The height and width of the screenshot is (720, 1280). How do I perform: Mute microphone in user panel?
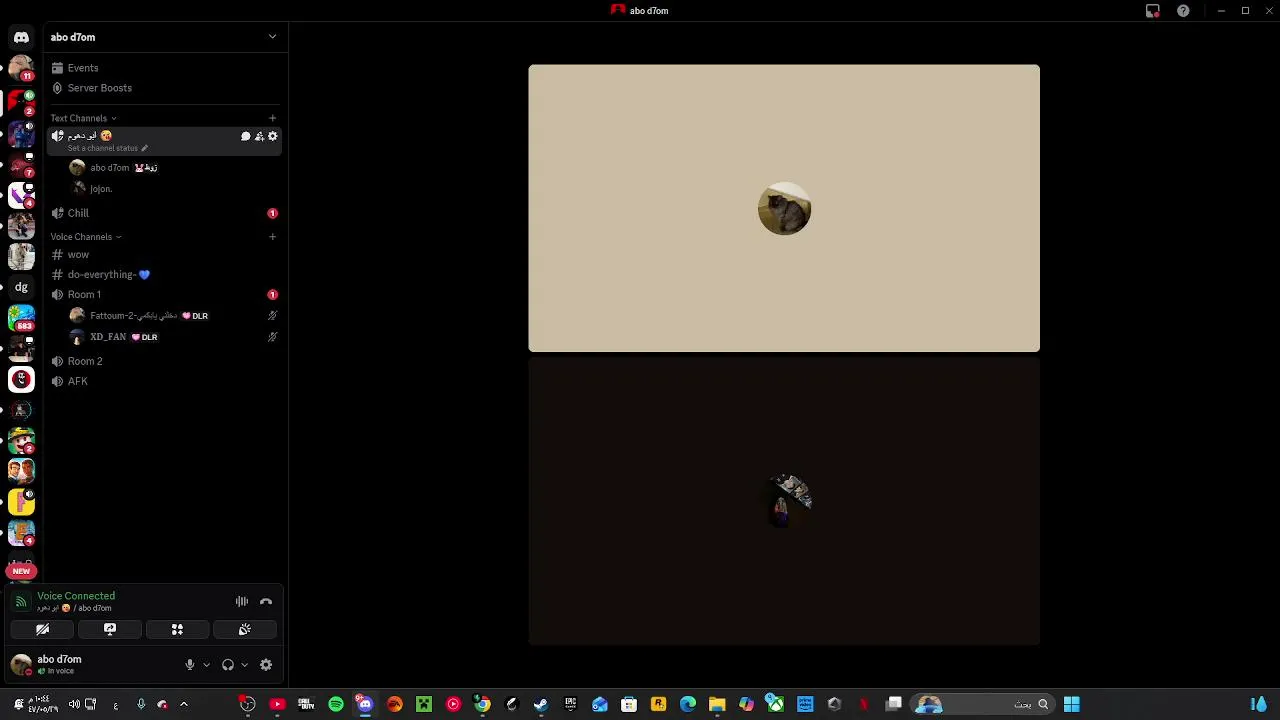pos(190,664)
